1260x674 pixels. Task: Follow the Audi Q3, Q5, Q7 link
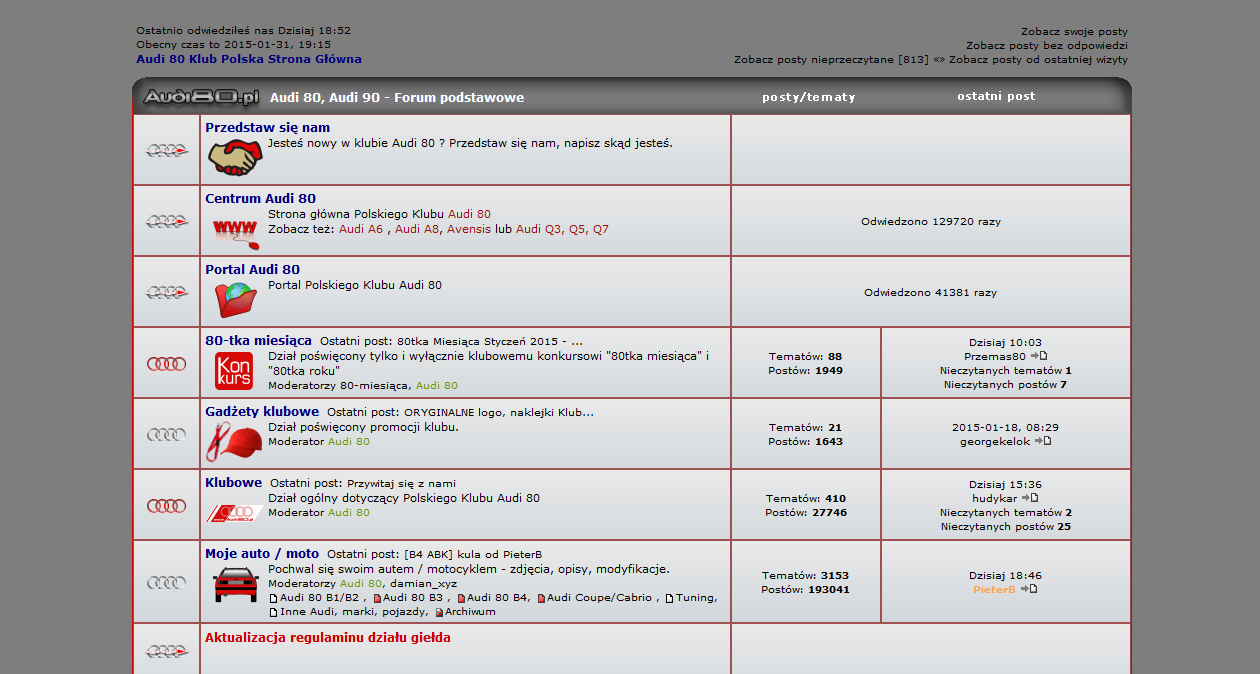[562, 229]
